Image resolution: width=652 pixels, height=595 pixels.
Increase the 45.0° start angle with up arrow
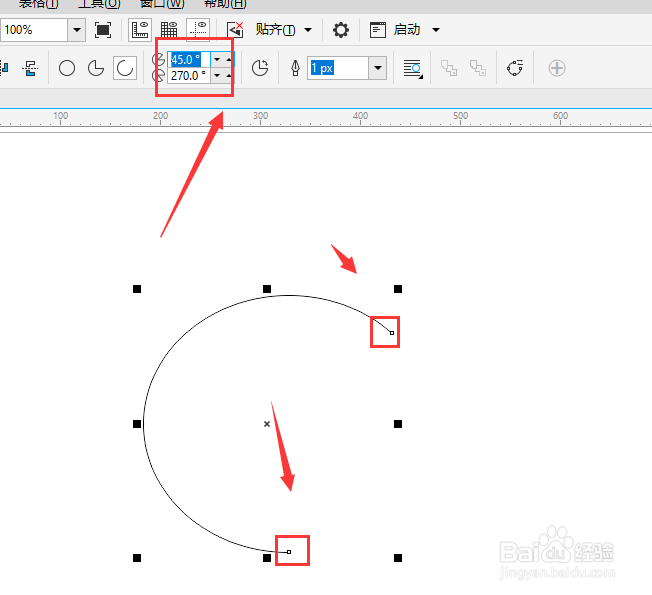229,59
